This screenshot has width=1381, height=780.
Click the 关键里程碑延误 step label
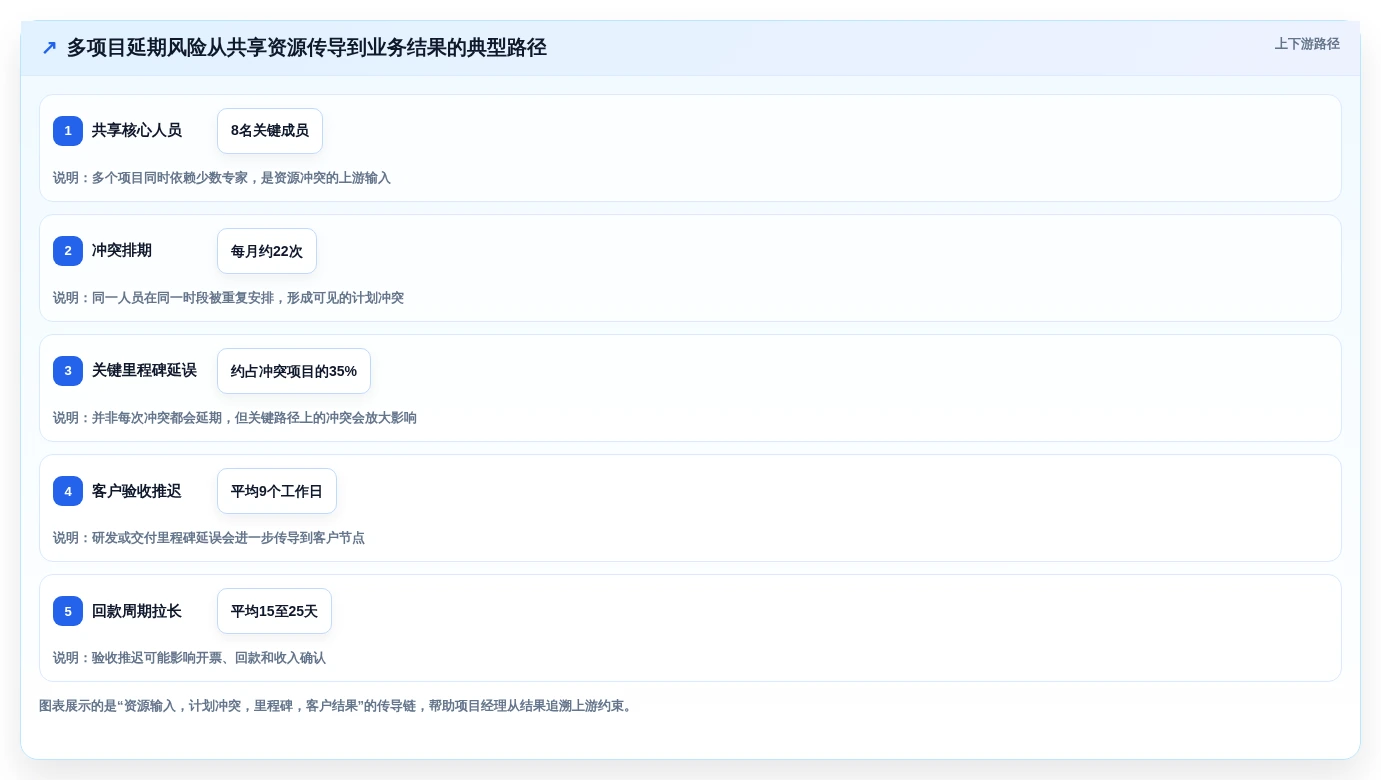[144, 371]
